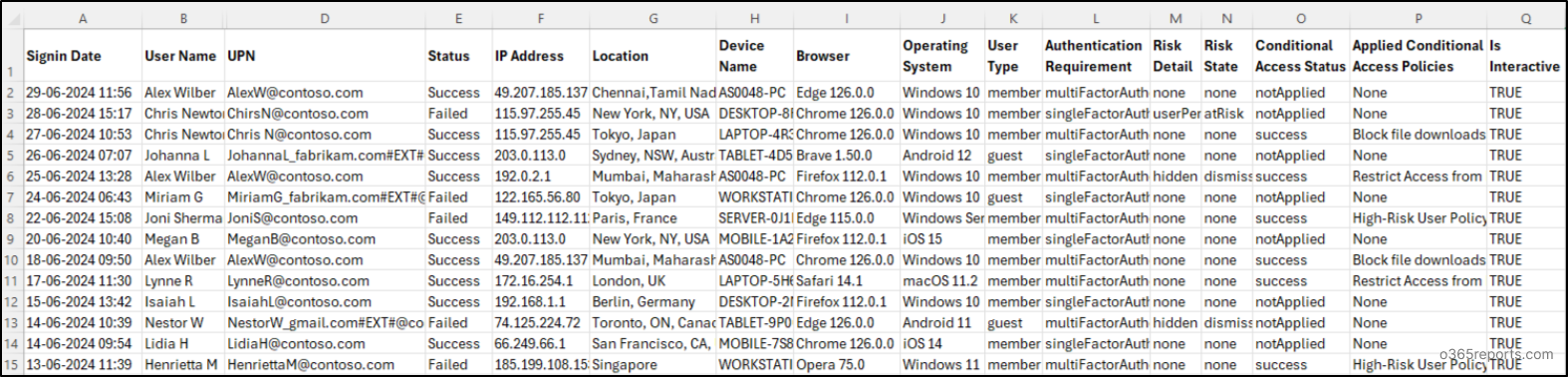Select the 'Nestor W' user name cell

[x=183, y=323]
